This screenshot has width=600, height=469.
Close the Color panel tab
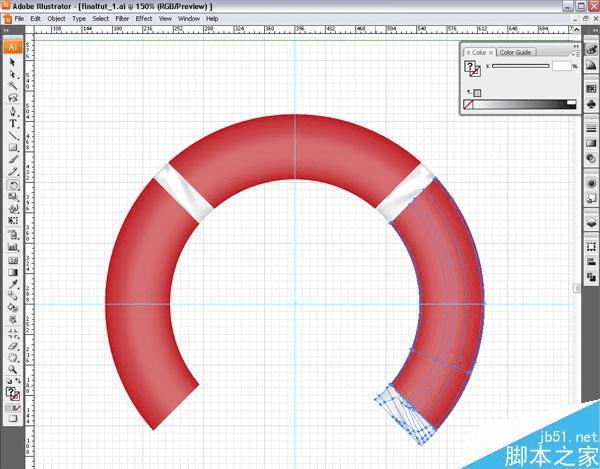pos(491,53)
